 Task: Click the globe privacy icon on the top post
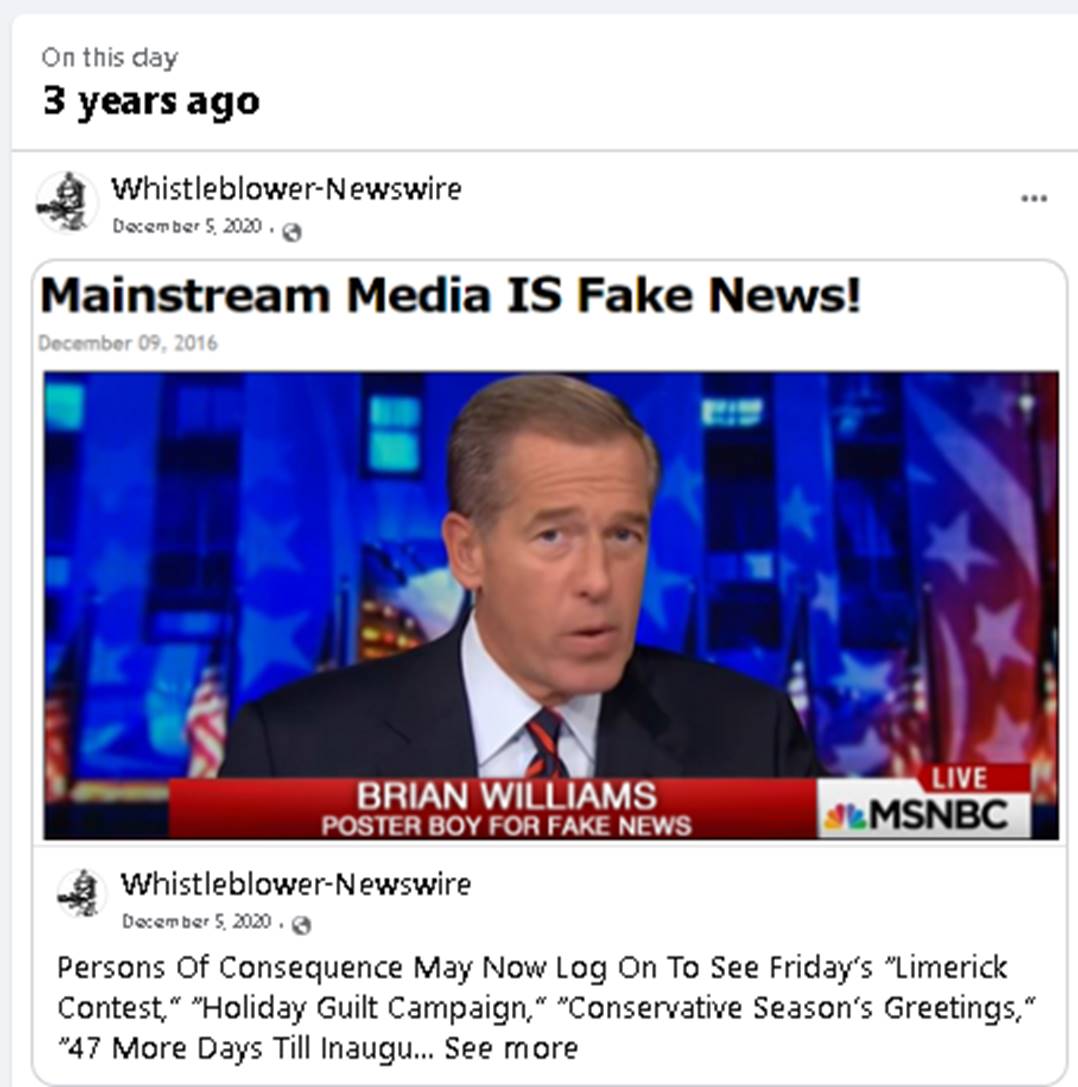click(292, 232)
